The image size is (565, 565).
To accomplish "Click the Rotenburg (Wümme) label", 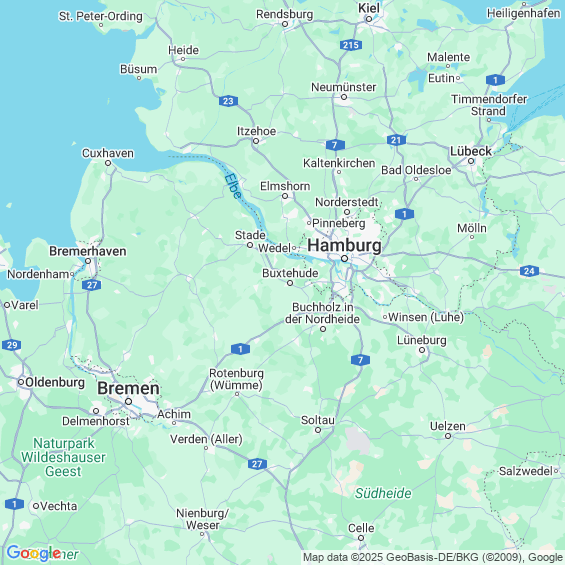I will point(236,379).
